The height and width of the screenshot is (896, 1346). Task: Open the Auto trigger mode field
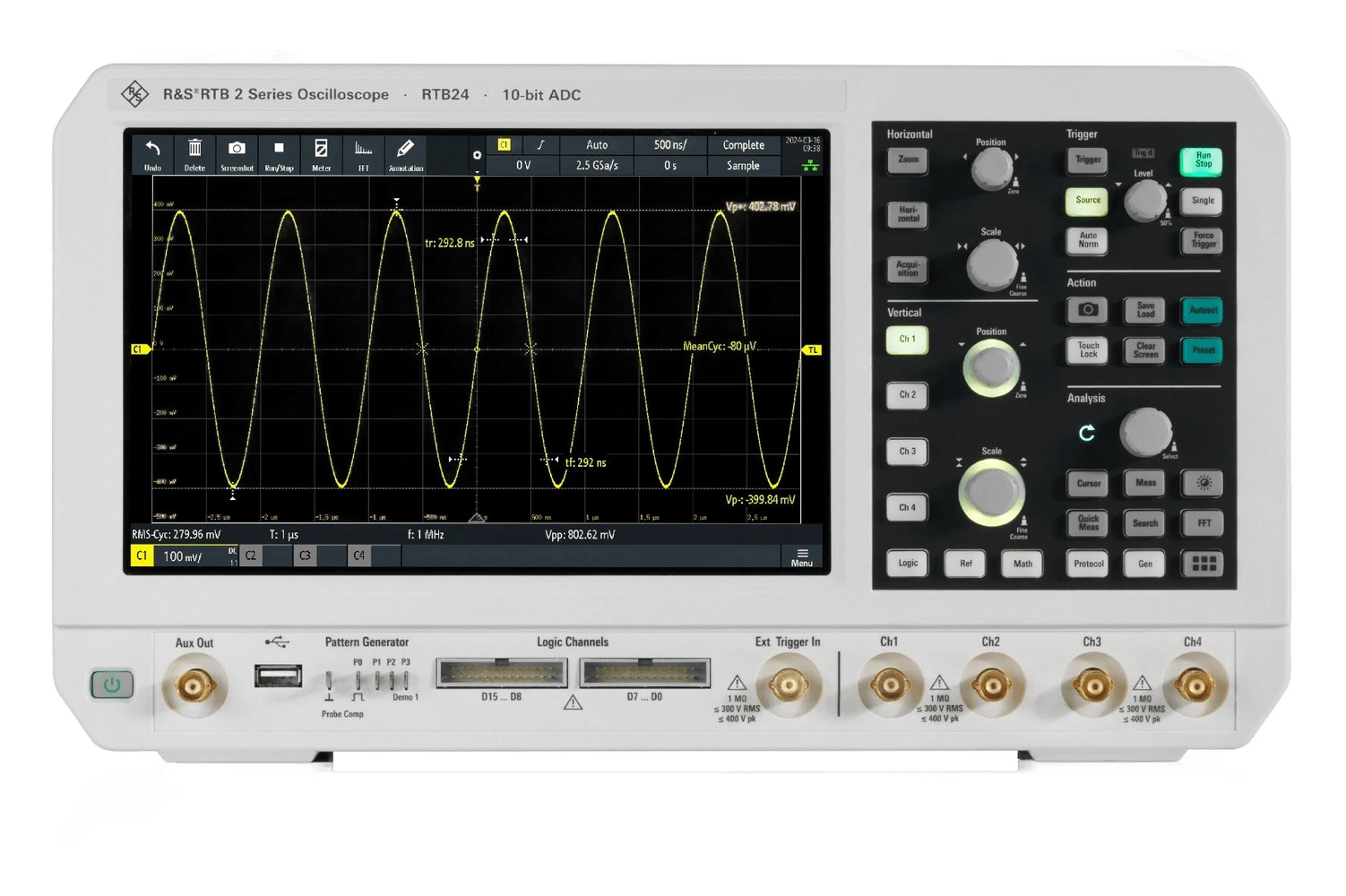coord(597,144)
